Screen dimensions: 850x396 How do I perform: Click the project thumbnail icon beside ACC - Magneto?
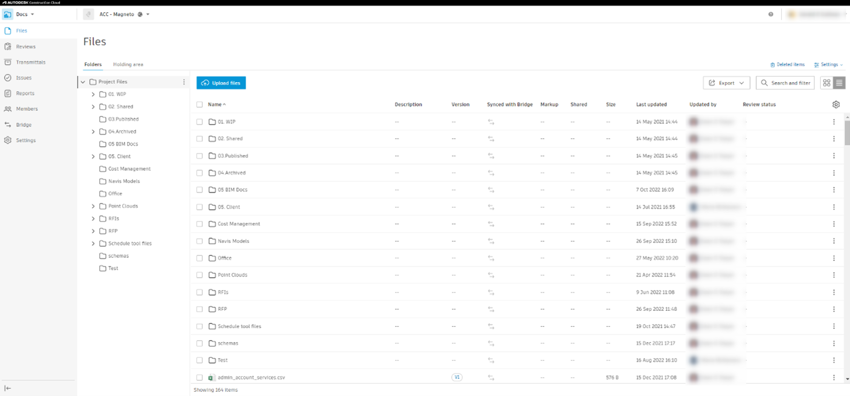[88, 14]
